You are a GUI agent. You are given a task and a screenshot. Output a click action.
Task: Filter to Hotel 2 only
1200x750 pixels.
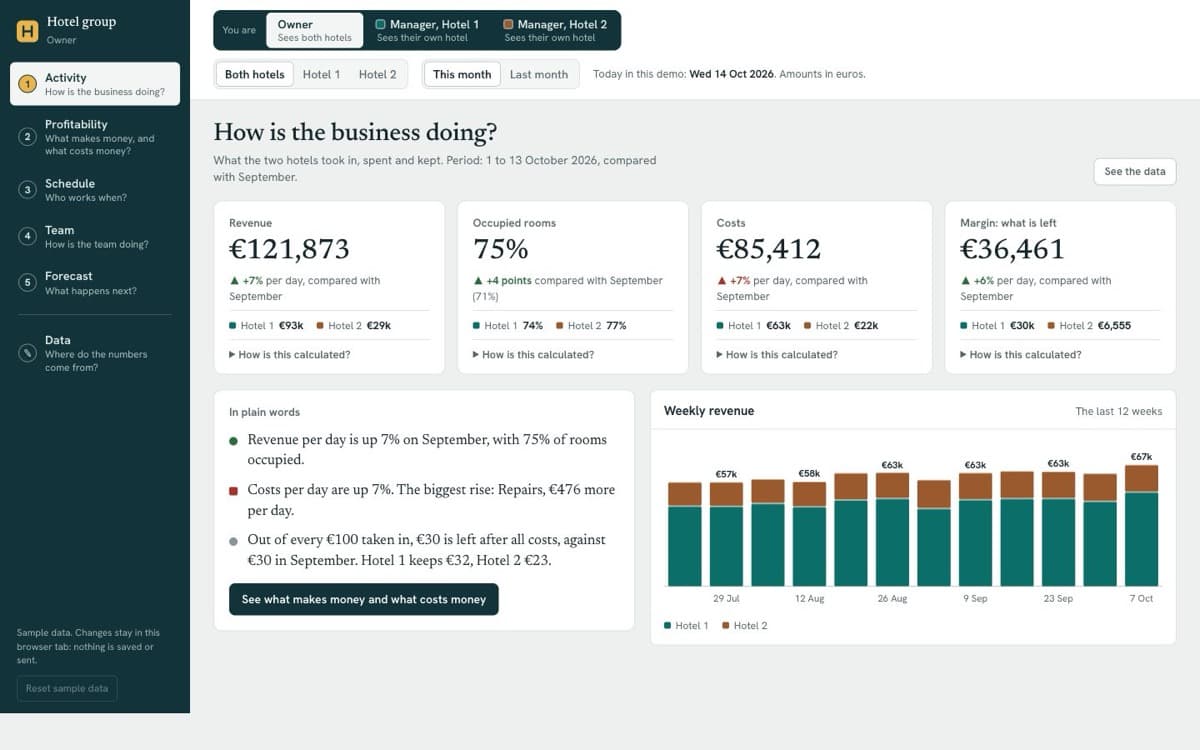point(377,74)
